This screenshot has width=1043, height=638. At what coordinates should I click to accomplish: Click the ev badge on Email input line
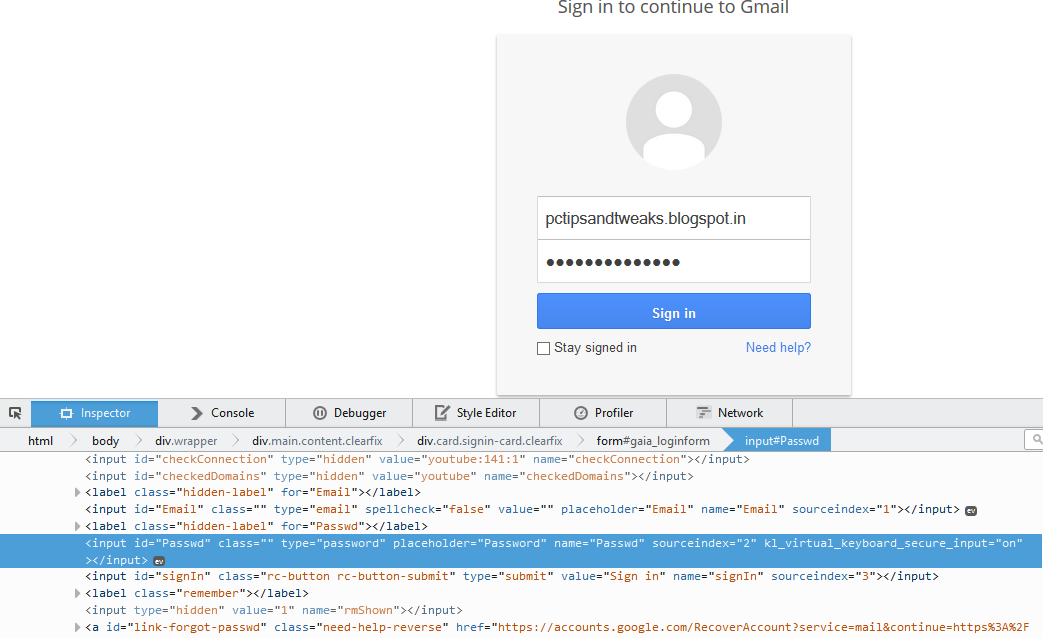coord(971,511)
